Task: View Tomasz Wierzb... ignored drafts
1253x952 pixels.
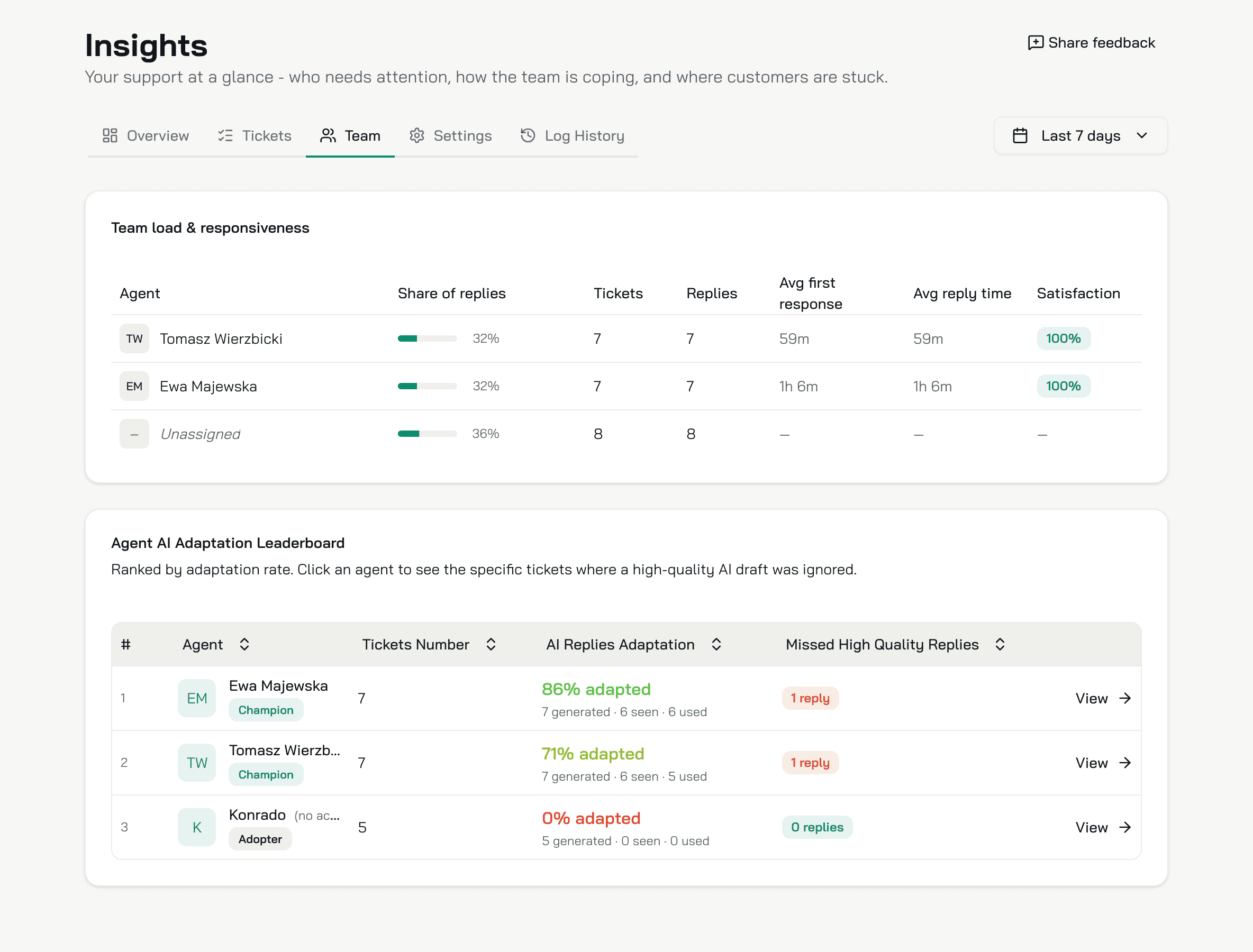Action: pos(1103,763)
